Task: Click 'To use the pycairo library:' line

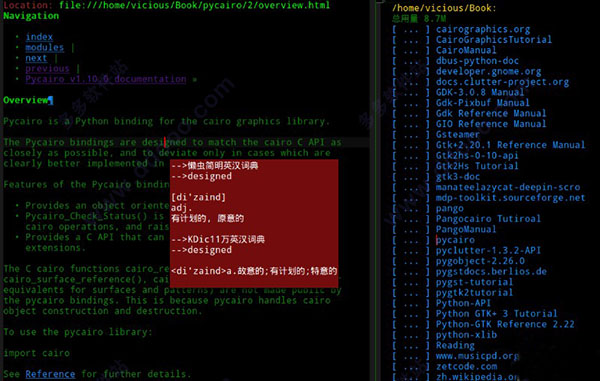Action: pyautogui.click(x=78, y=332)
